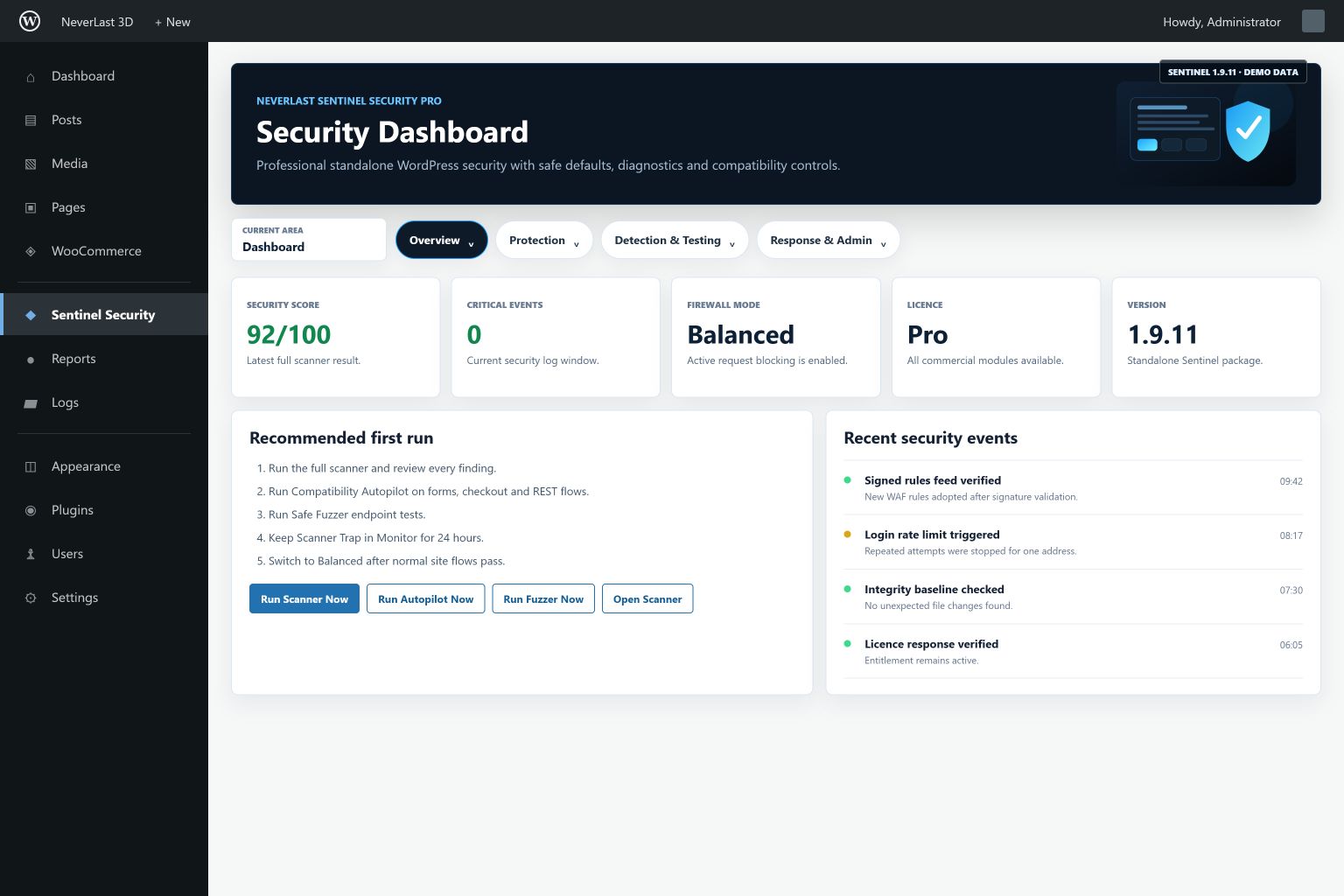Image resolution: width=1344 pixels, height=896 pixels.
Task: Click the 08:17 event timestamp
Action: point(1291,535)
